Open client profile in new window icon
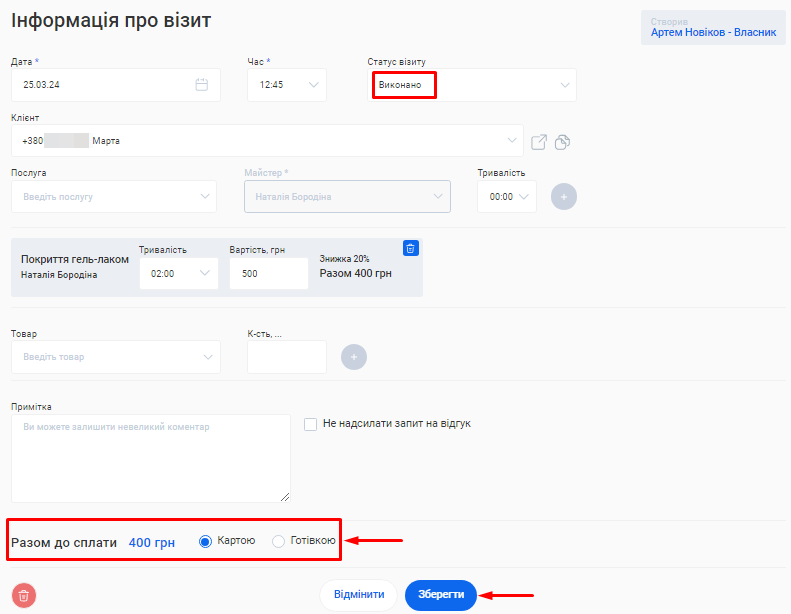This screenshot has height=614, width=791. [539, 142]
